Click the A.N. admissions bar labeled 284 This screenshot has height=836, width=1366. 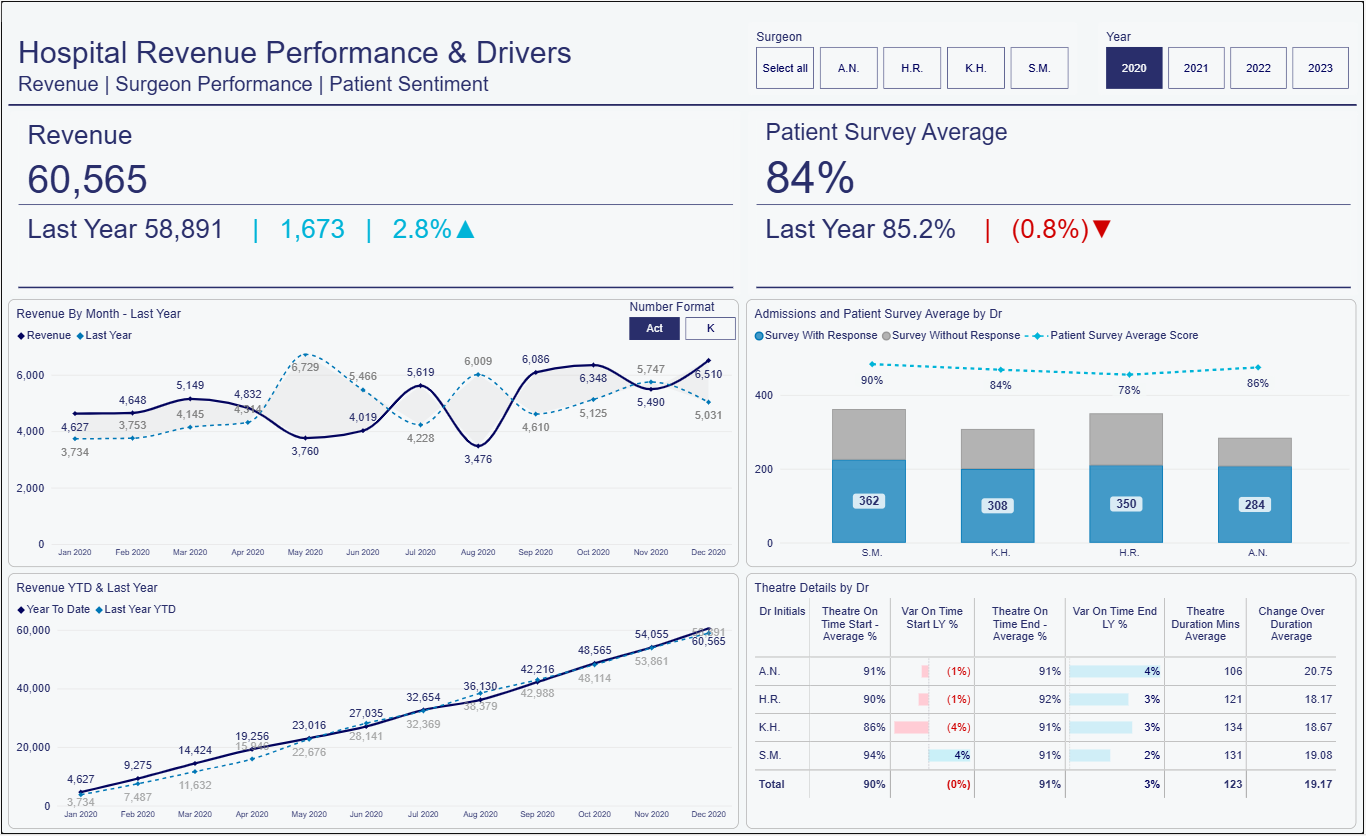tap(1255, 490)
